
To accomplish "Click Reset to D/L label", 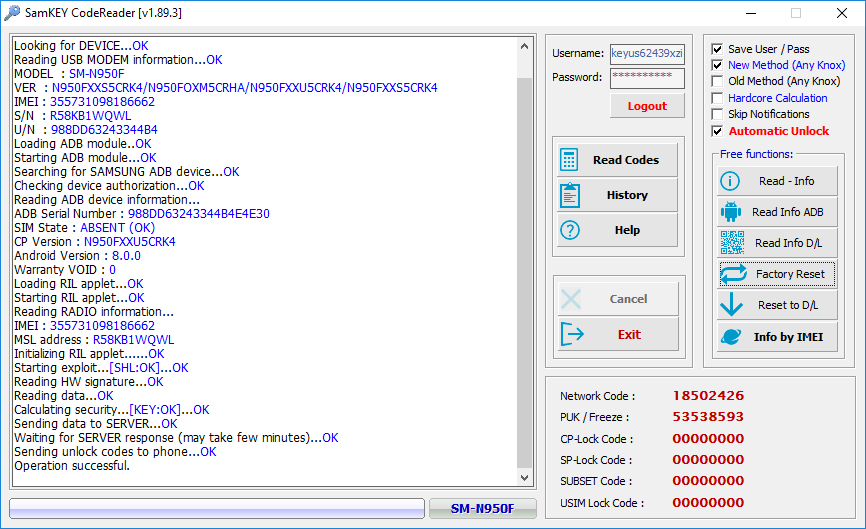I will tap(788, 305).
